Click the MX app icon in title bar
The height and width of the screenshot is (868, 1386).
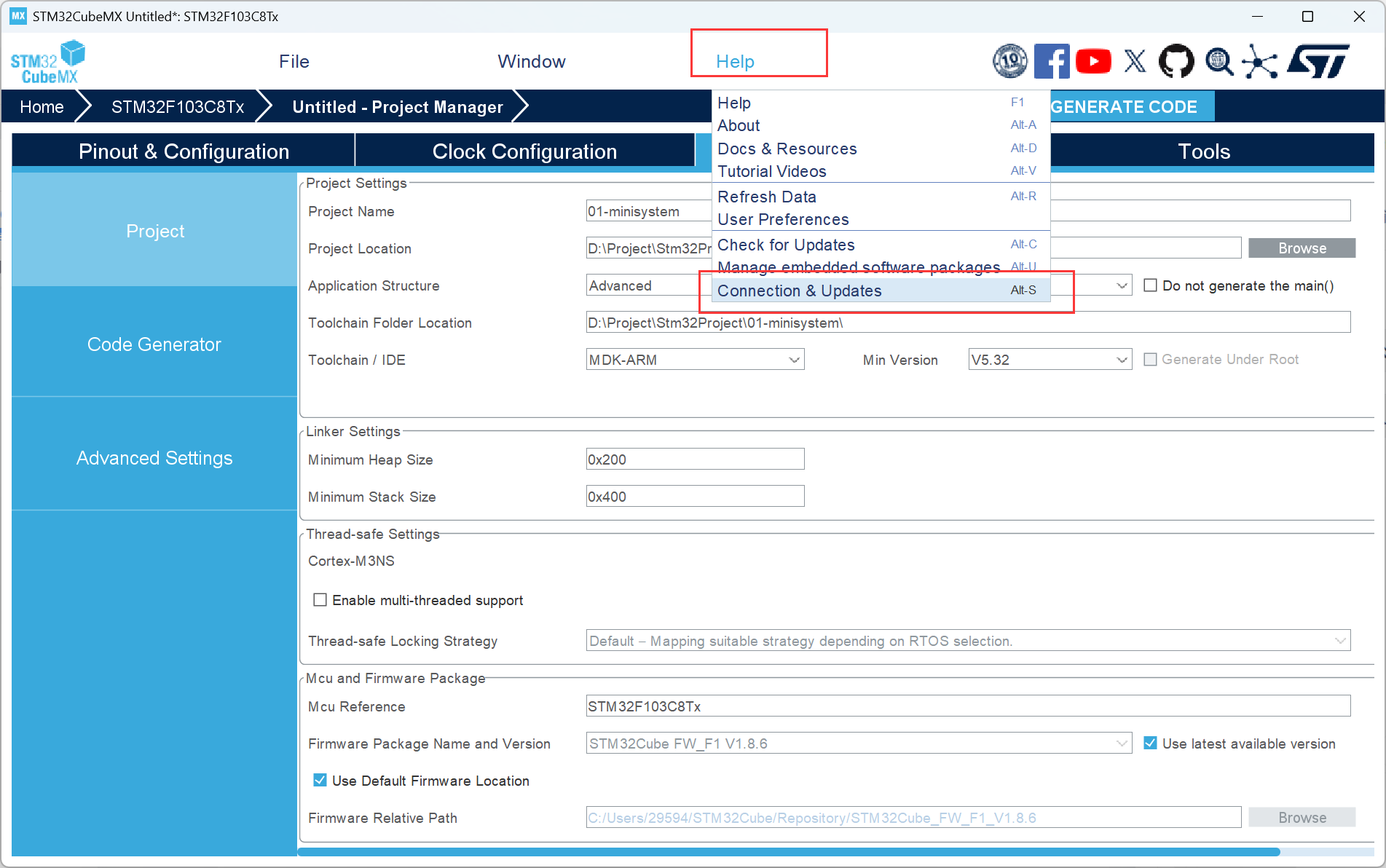(18, 16)
